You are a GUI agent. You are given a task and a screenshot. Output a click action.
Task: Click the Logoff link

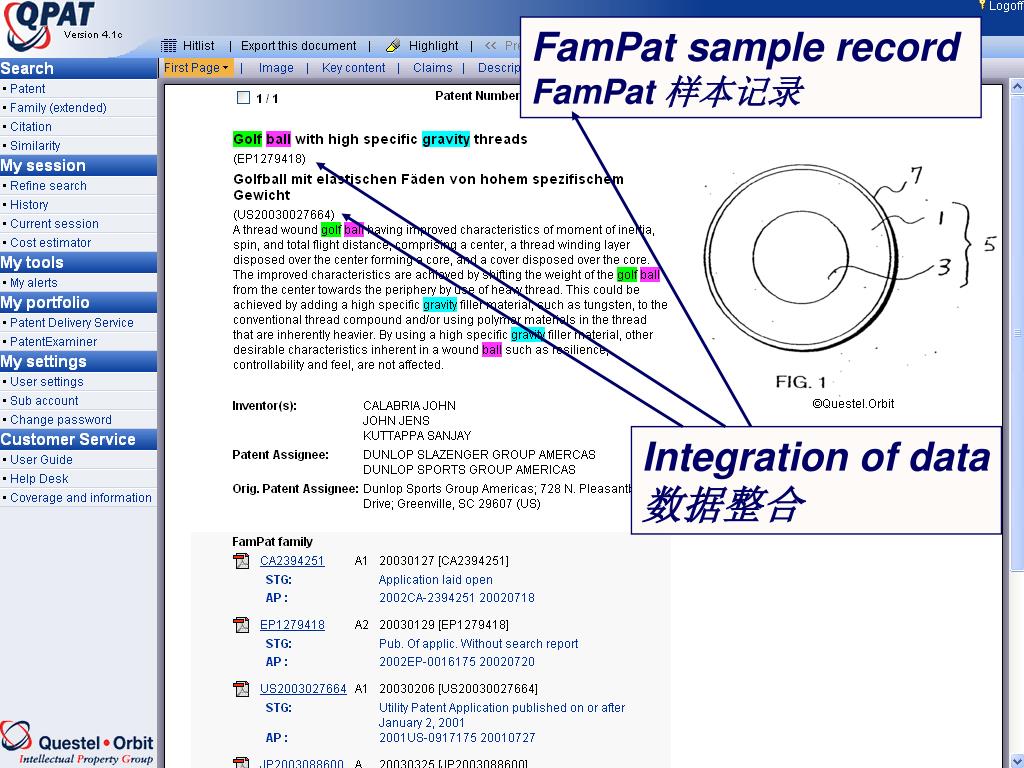coord(1006,6)
